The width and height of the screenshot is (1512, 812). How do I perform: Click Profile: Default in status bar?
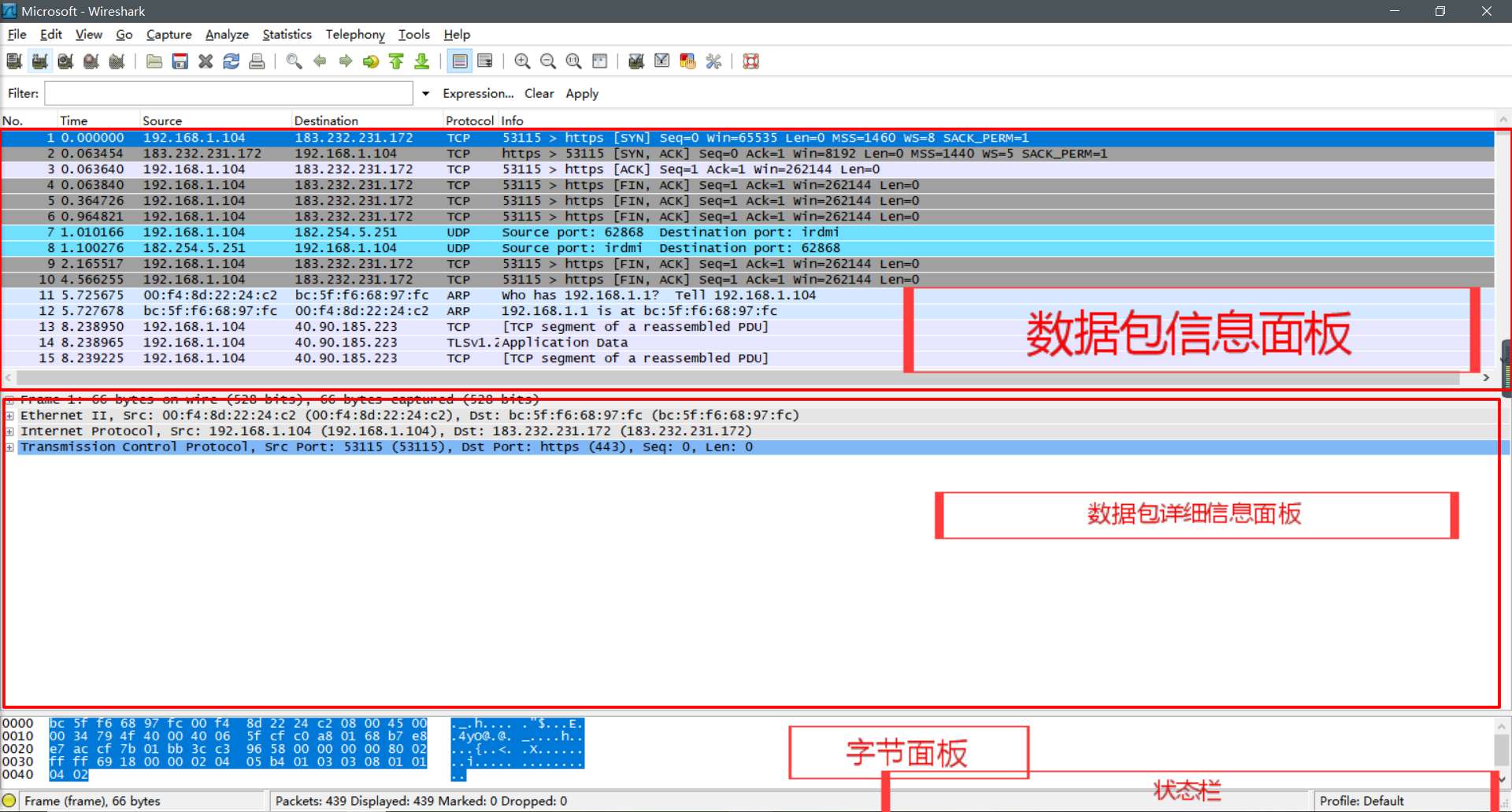(1362, 801)
